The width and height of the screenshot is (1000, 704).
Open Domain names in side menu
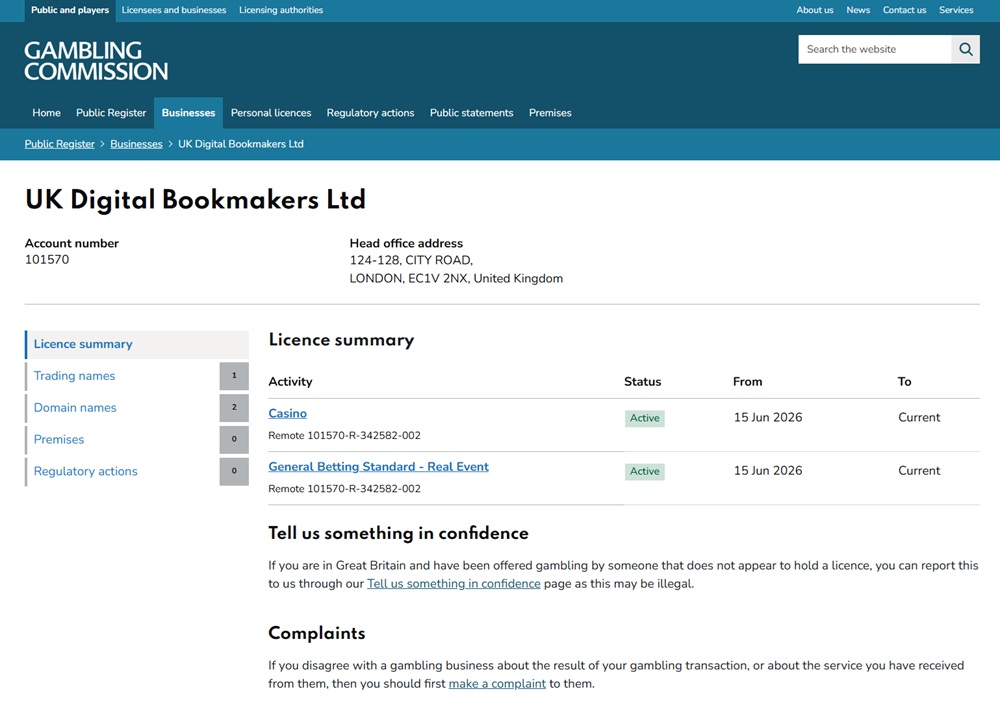[x=75, y=408]
